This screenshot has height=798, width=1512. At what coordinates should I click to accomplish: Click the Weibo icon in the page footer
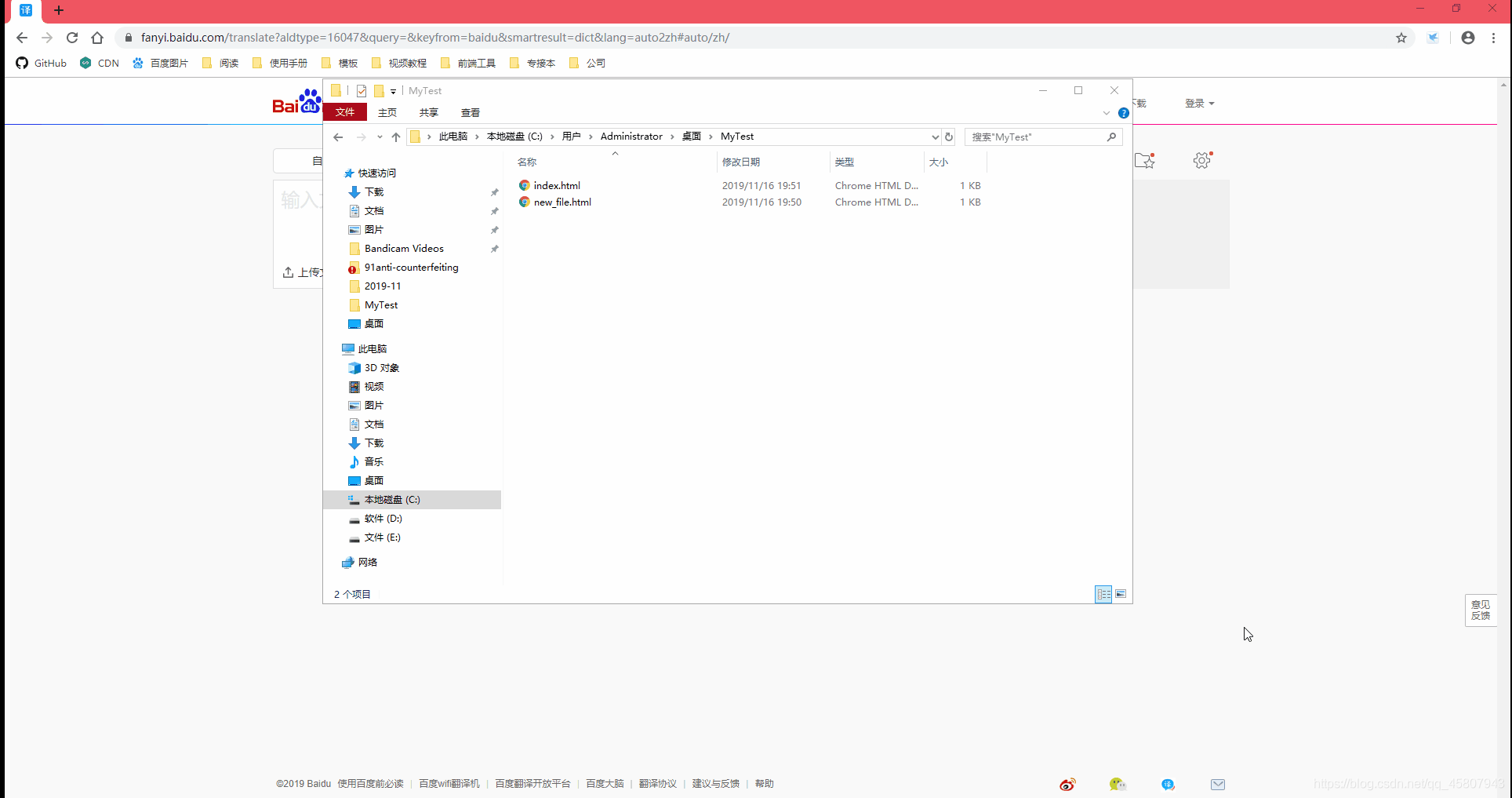[1067, 785]
